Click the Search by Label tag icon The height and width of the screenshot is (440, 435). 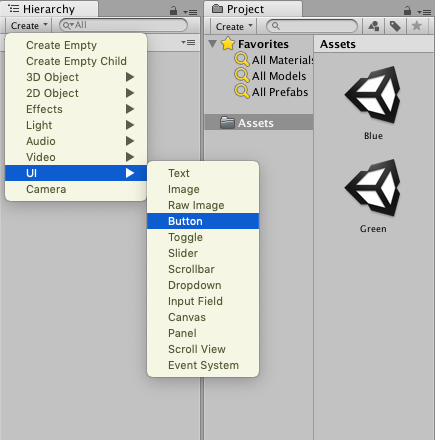[395, 26]
